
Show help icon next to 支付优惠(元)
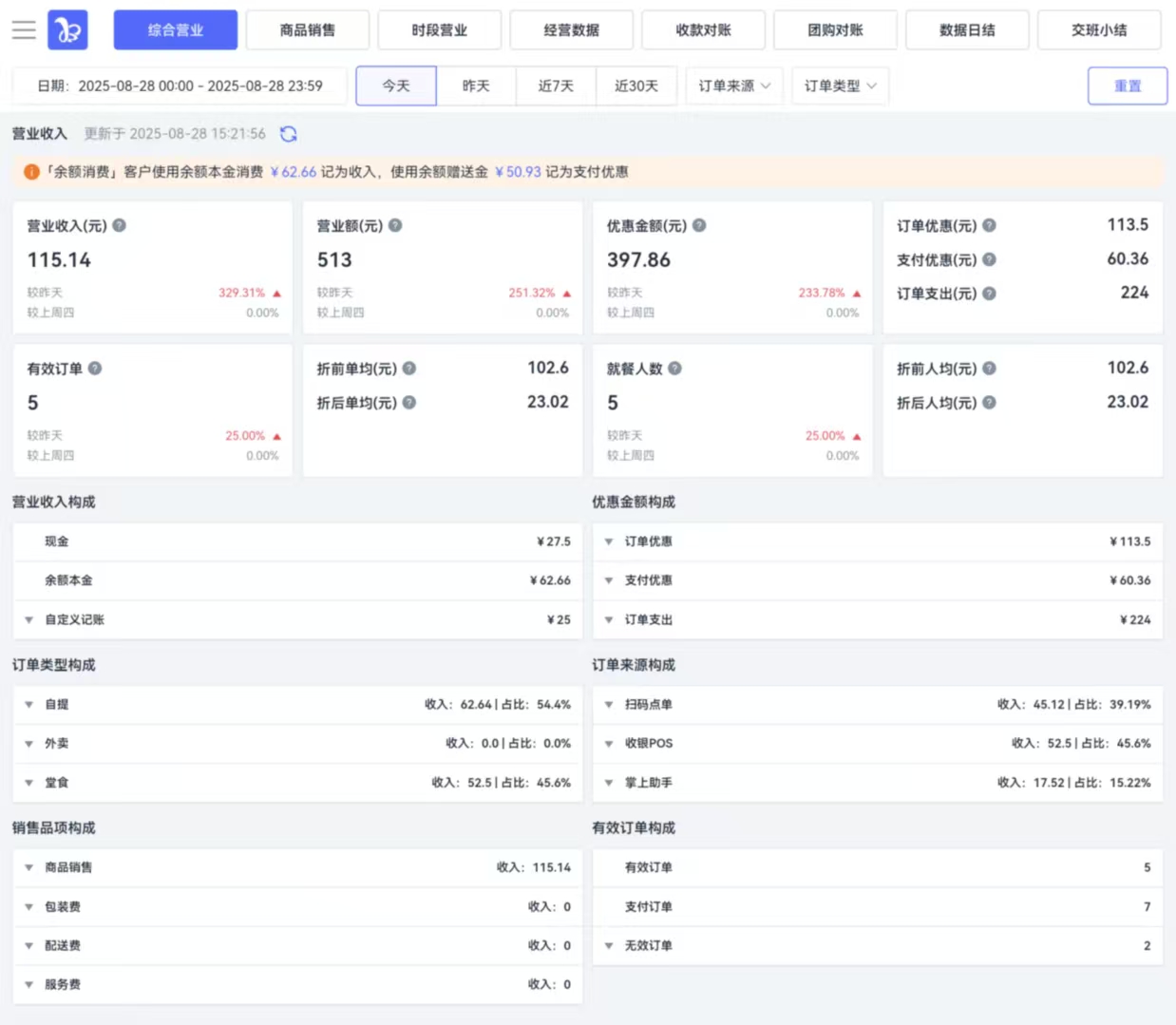pos(989,259)
